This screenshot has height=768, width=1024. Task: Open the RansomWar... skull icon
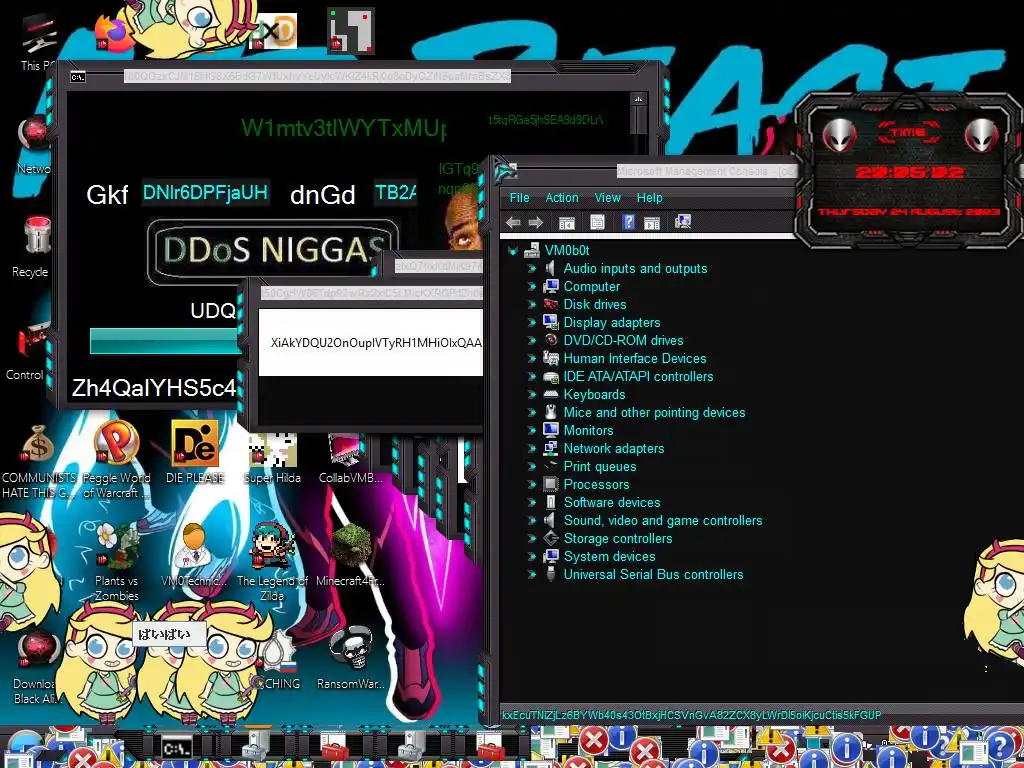coord(351,649)
